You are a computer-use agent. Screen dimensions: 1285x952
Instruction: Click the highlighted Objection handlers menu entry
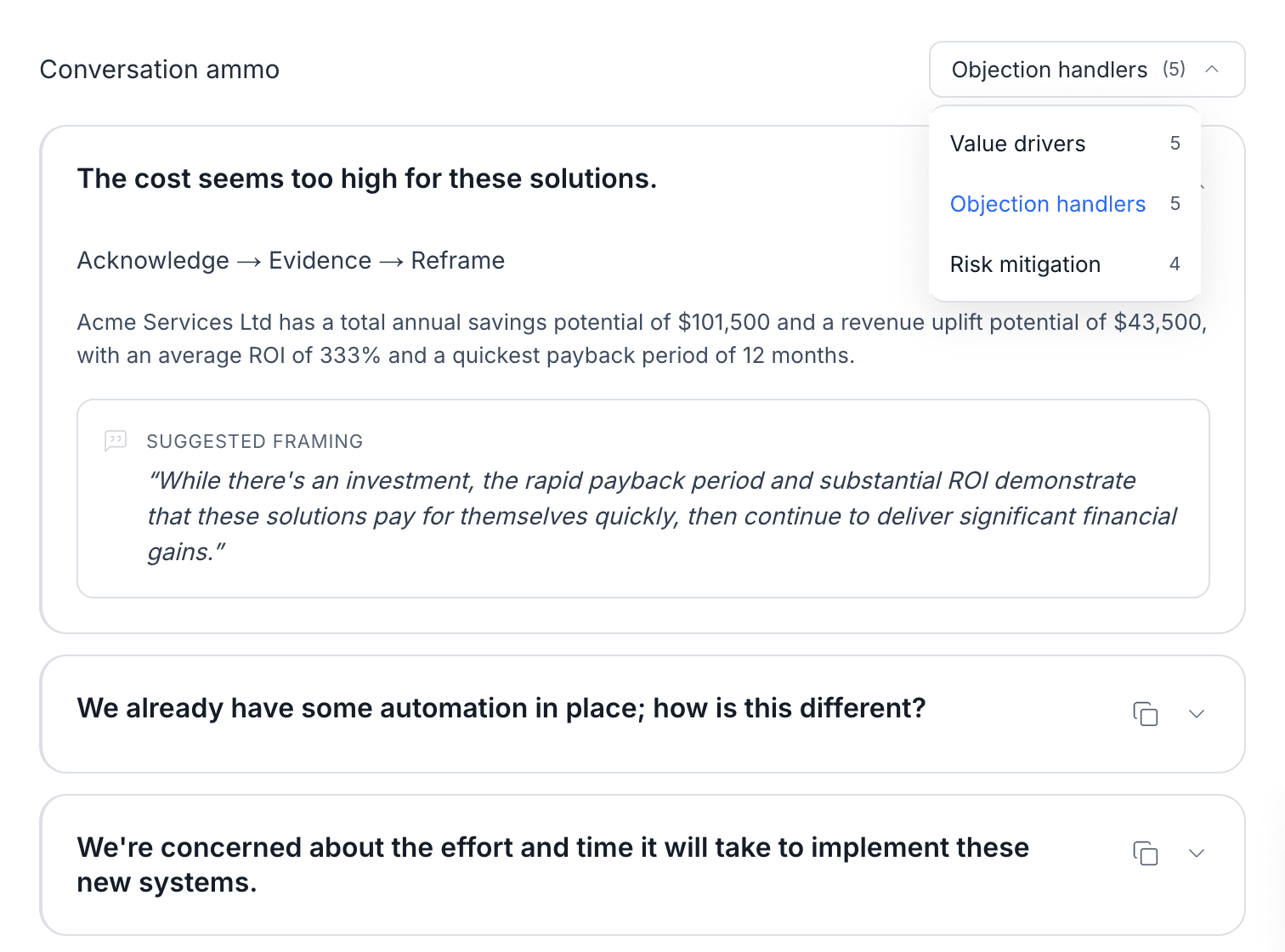point(1047,204)
